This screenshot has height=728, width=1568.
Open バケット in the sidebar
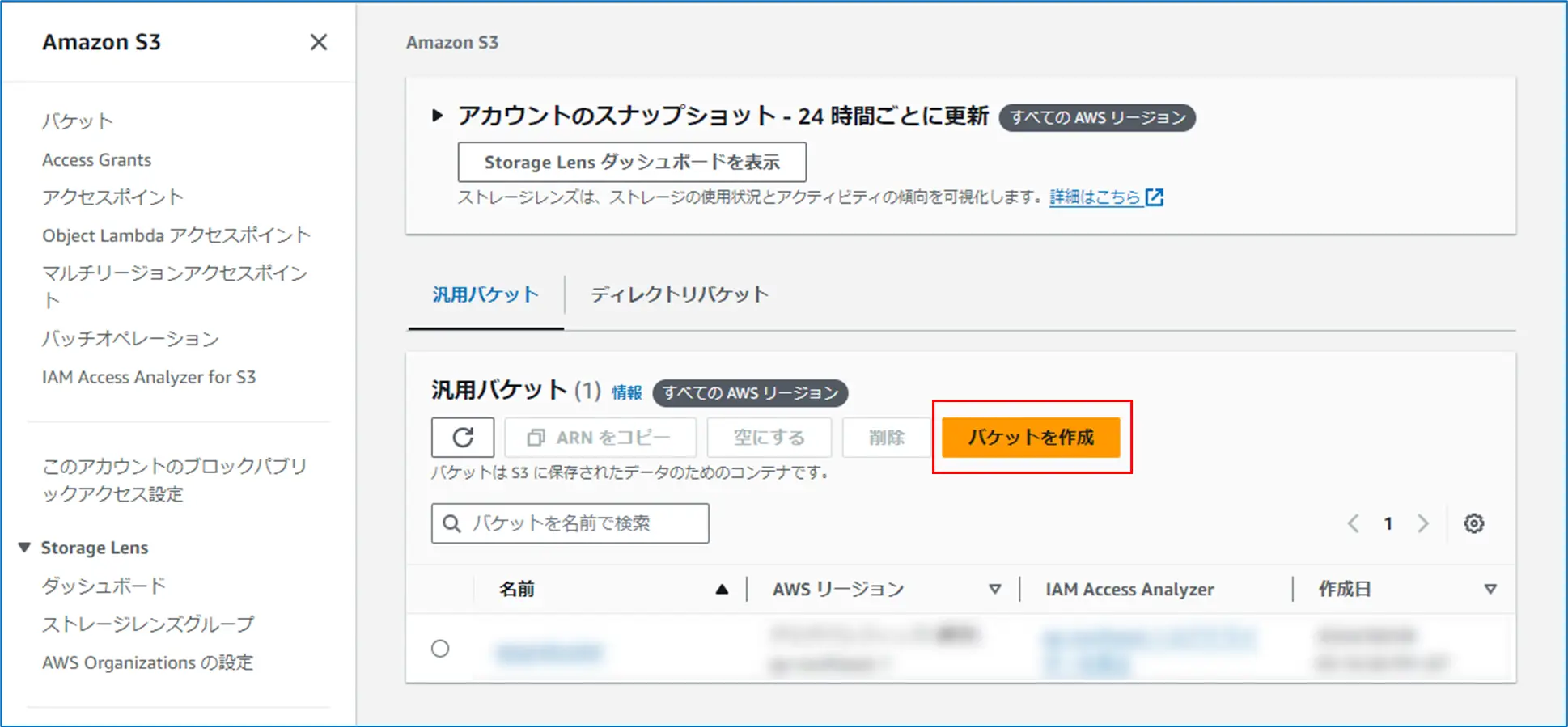(x=78, y=121)
